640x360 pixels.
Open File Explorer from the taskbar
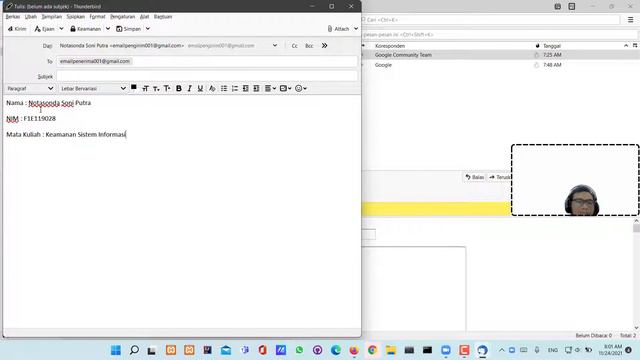[x=391, y=350]
